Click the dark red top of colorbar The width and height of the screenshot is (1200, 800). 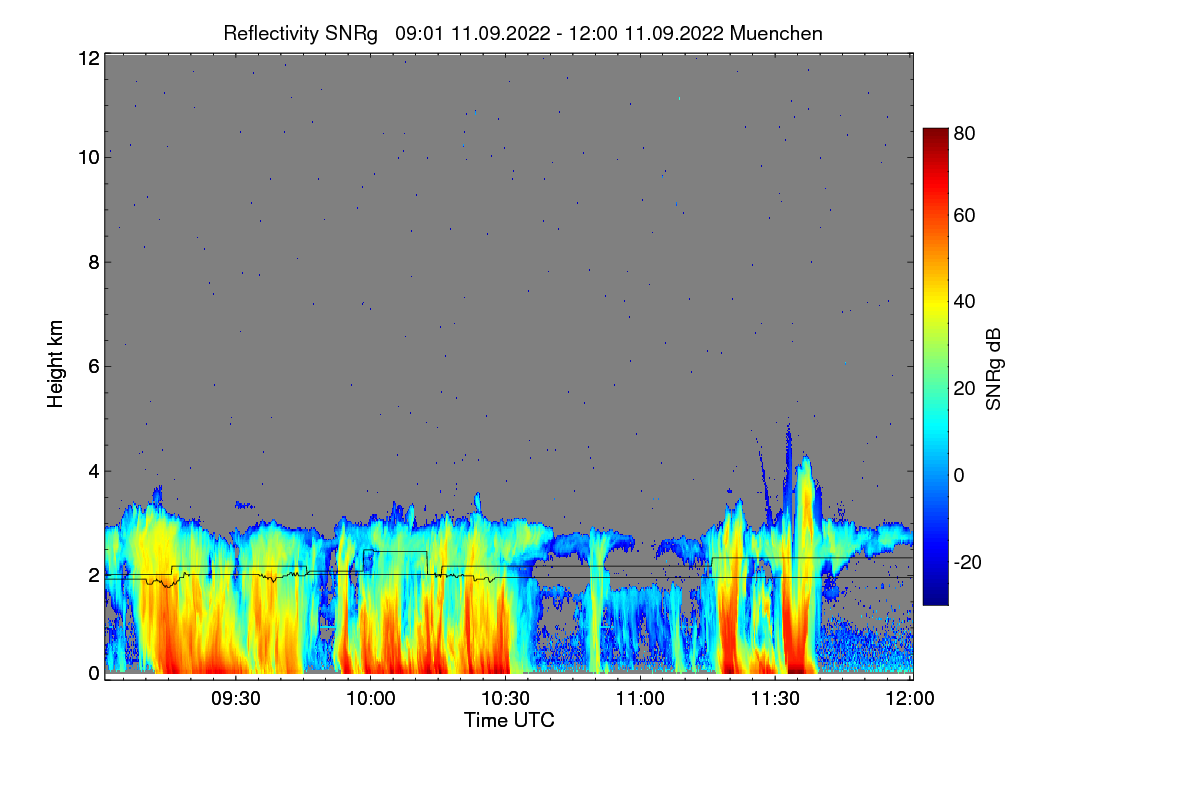pos(935,136)
